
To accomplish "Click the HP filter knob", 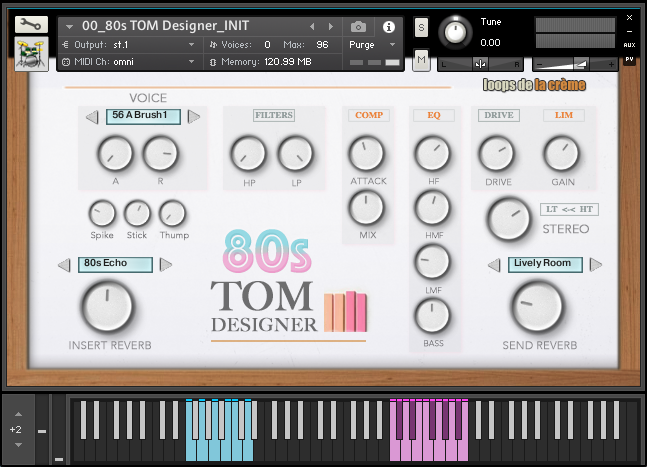I will tap(248, 154).
